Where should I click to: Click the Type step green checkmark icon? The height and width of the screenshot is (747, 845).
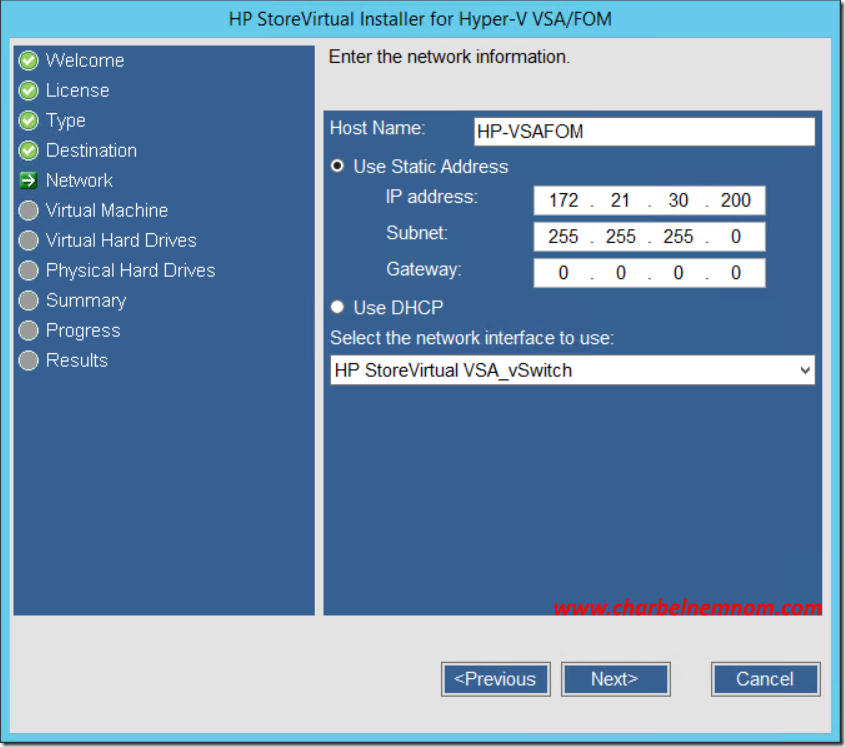[29, 120]
